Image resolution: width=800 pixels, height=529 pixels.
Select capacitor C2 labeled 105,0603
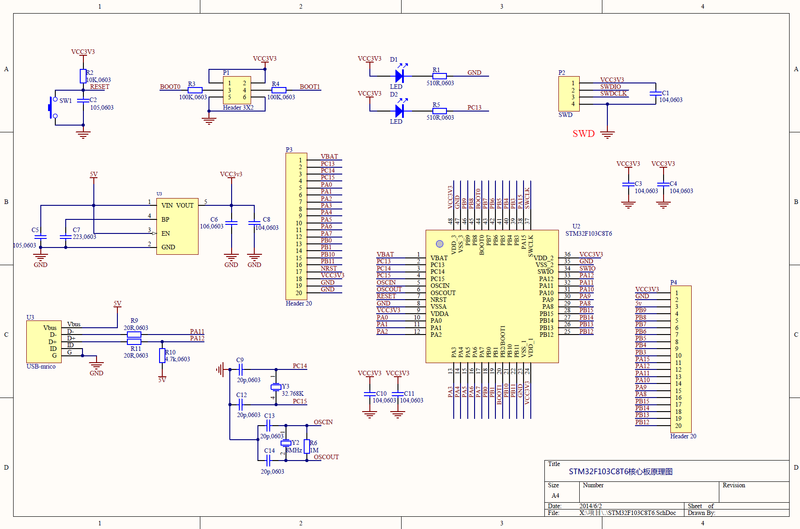coord(83,100)
